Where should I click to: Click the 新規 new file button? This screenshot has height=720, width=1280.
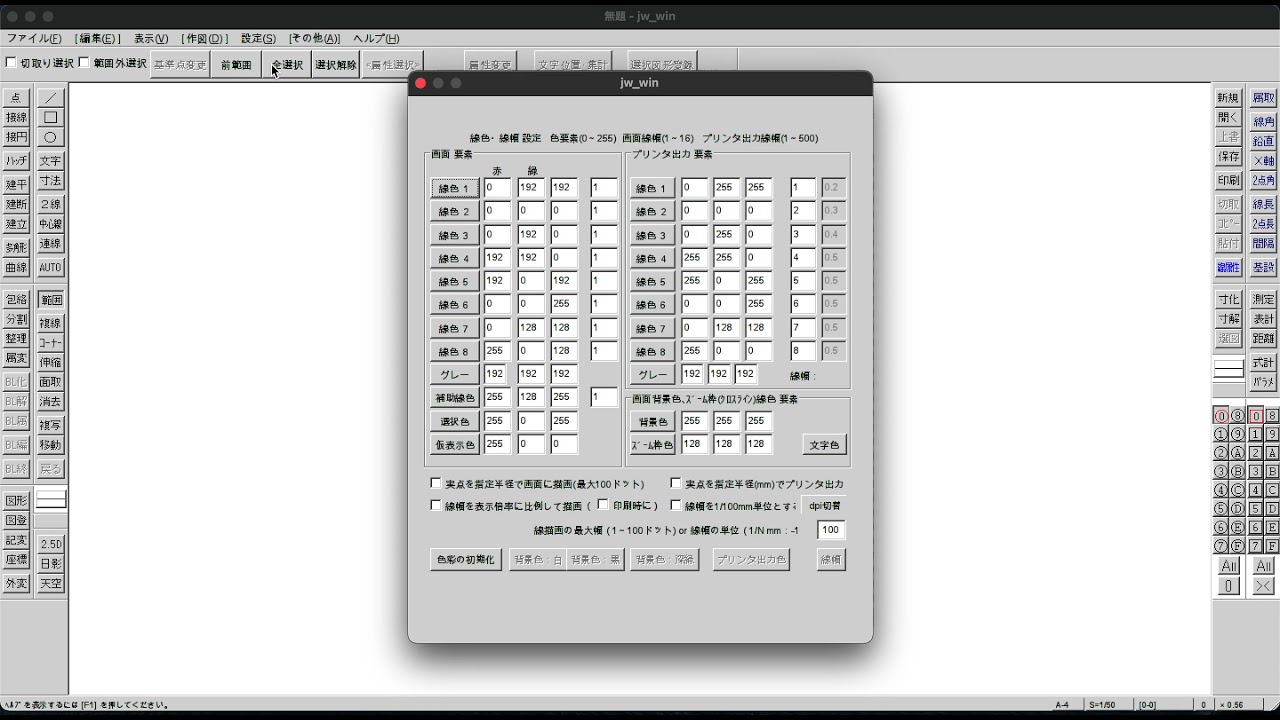tap(1228, 98)
